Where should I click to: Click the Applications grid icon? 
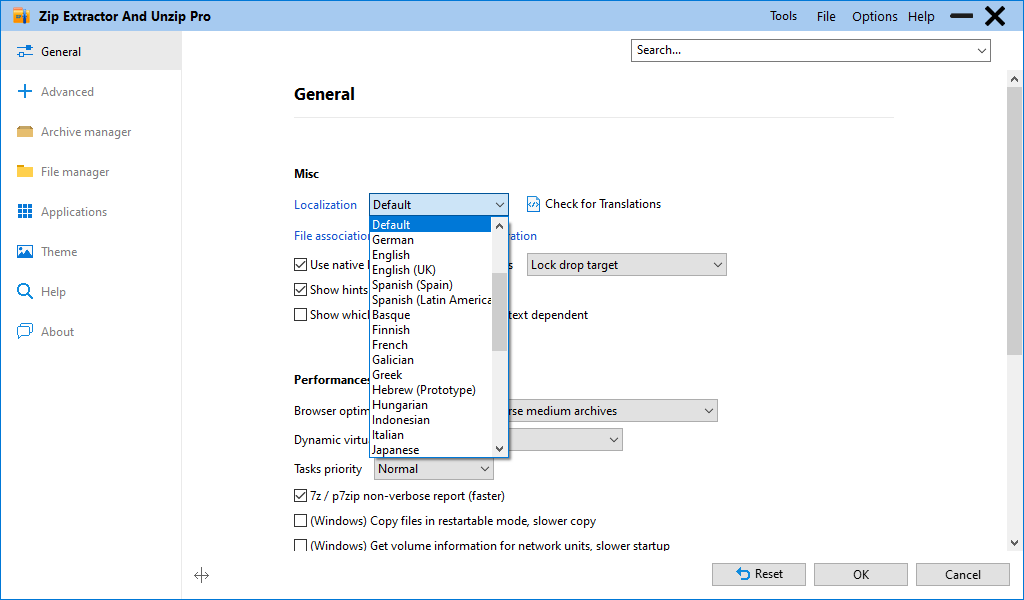(25, 211)
